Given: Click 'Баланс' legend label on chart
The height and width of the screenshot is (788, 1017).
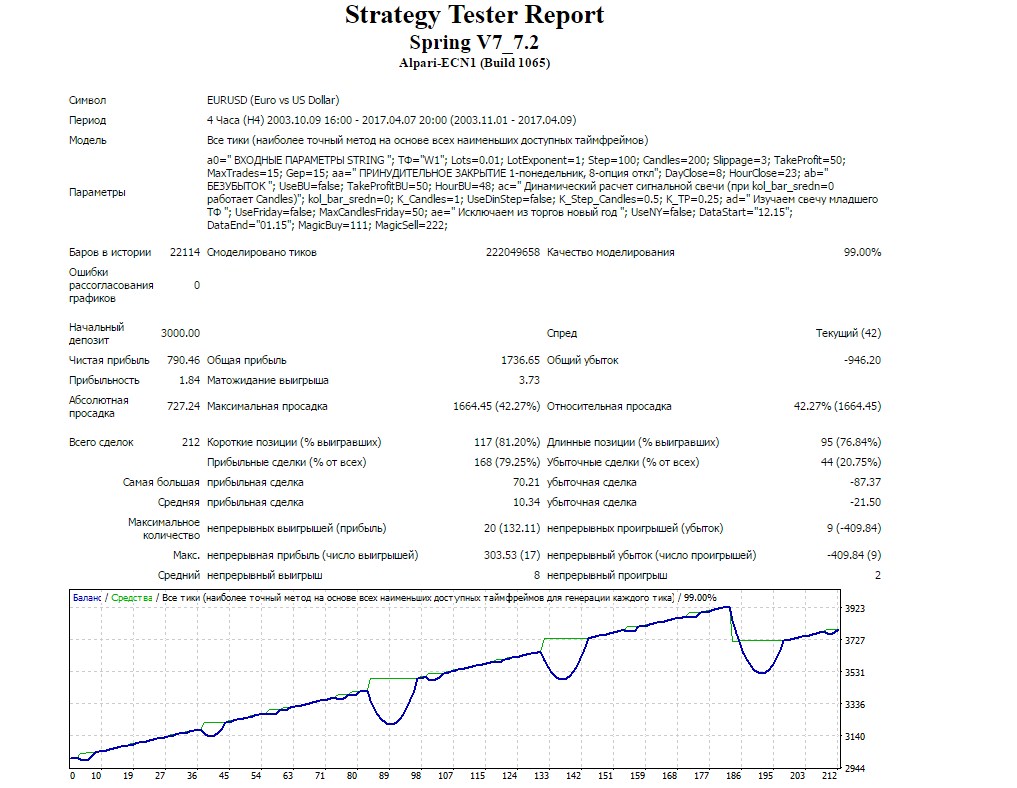Looking at the screenshot, I should [x=87, y=598].
